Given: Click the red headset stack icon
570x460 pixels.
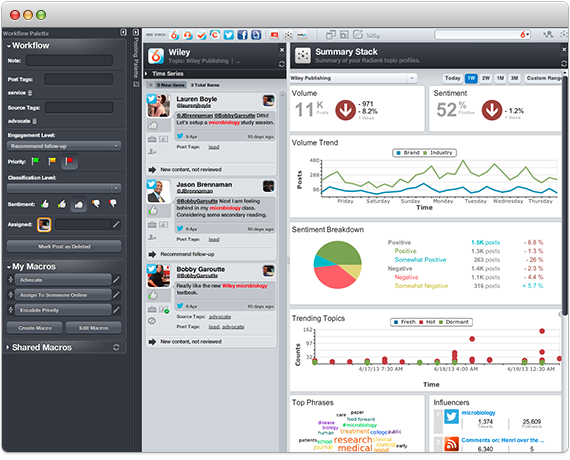Looking at the screenshot, I should click(188, 35).
